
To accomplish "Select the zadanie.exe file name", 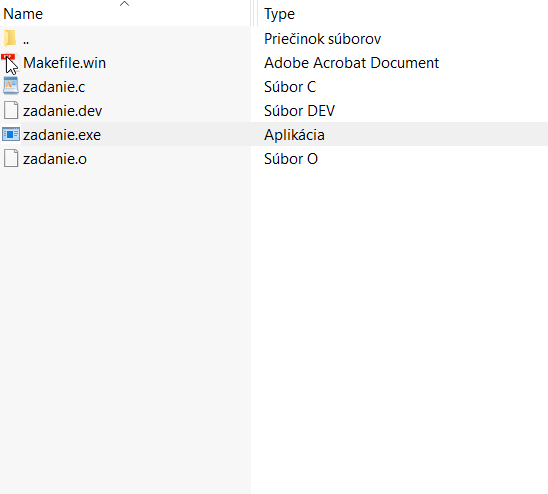I will click(62, 135).
